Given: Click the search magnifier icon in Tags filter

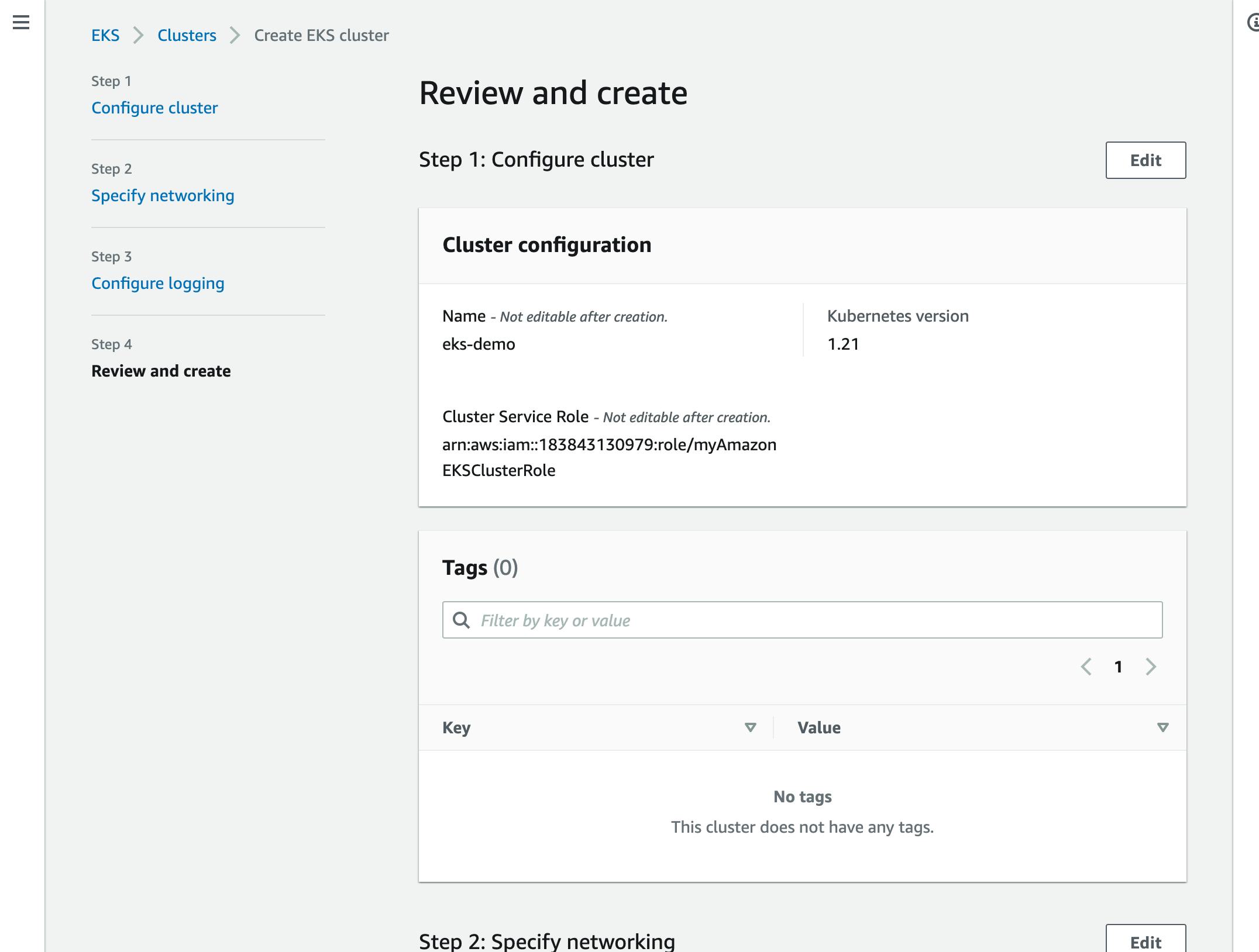Looking at the screenshot, I should 462,620.
